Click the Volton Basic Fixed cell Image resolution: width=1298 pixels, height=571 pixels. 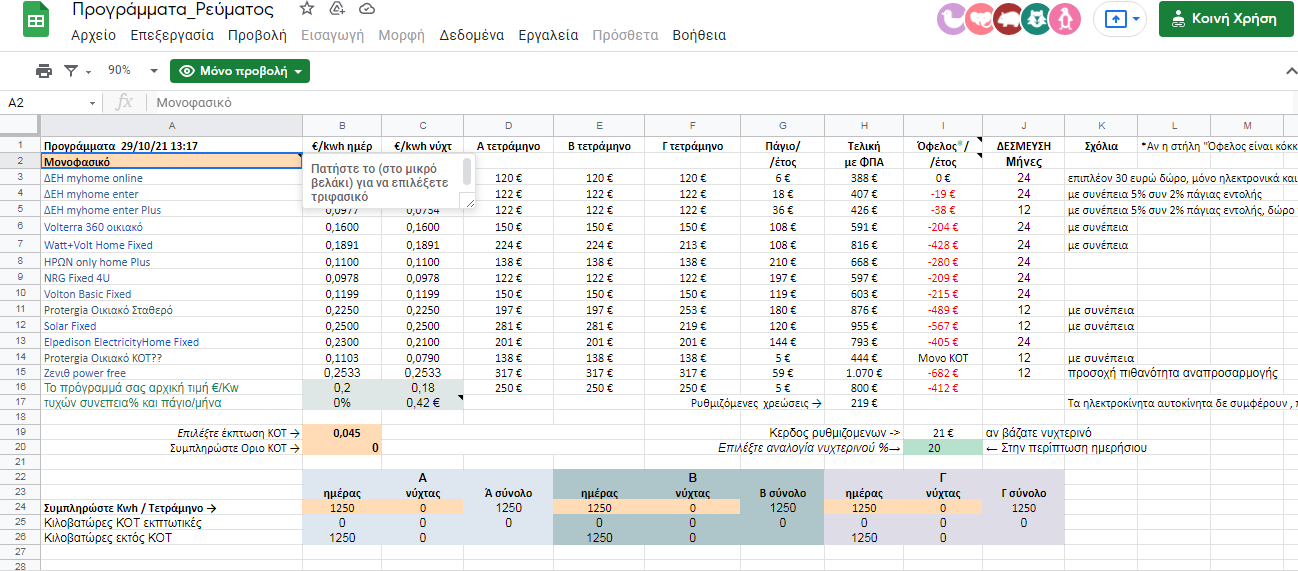tap(171, 294)
